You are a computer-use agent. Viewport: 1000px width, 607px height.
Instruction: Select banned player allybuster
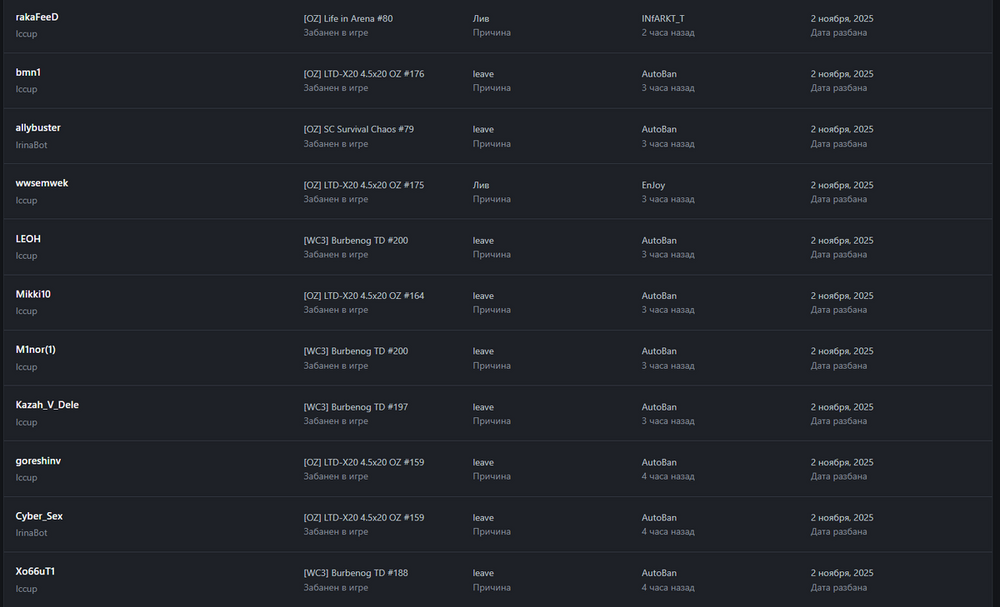tap(38, 128)
